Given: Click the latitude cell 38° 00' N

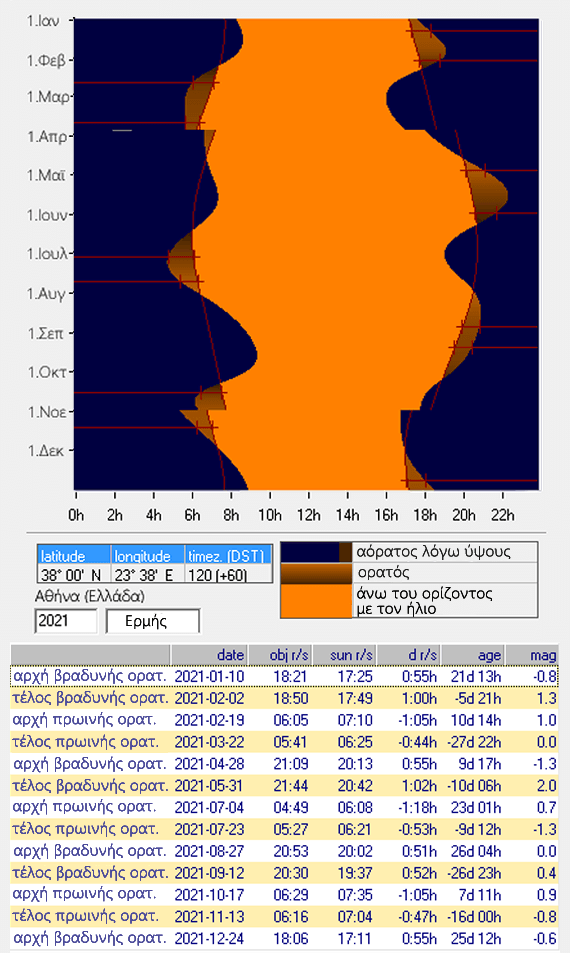Looking at the screenshot, I should click(74, 574).
